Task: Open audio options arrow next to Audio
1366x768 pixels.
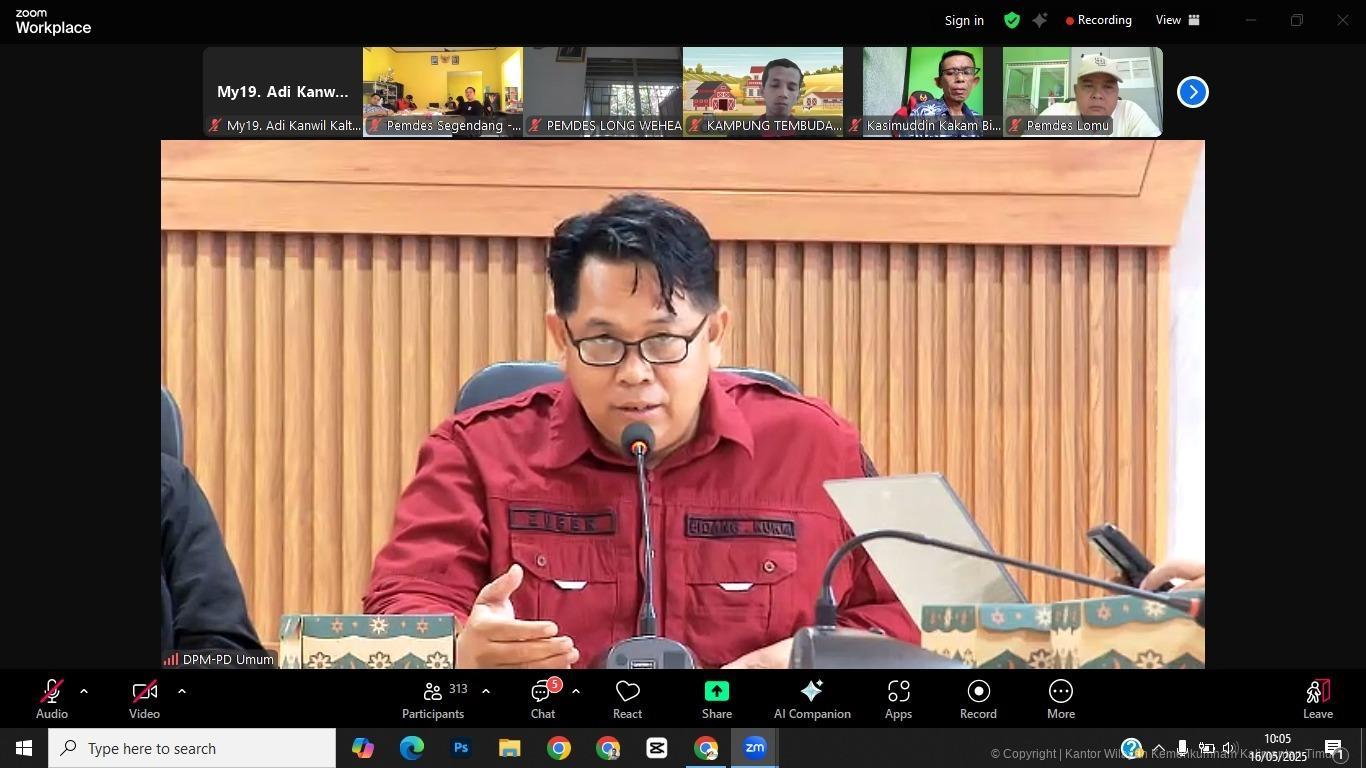Action: 84,691
